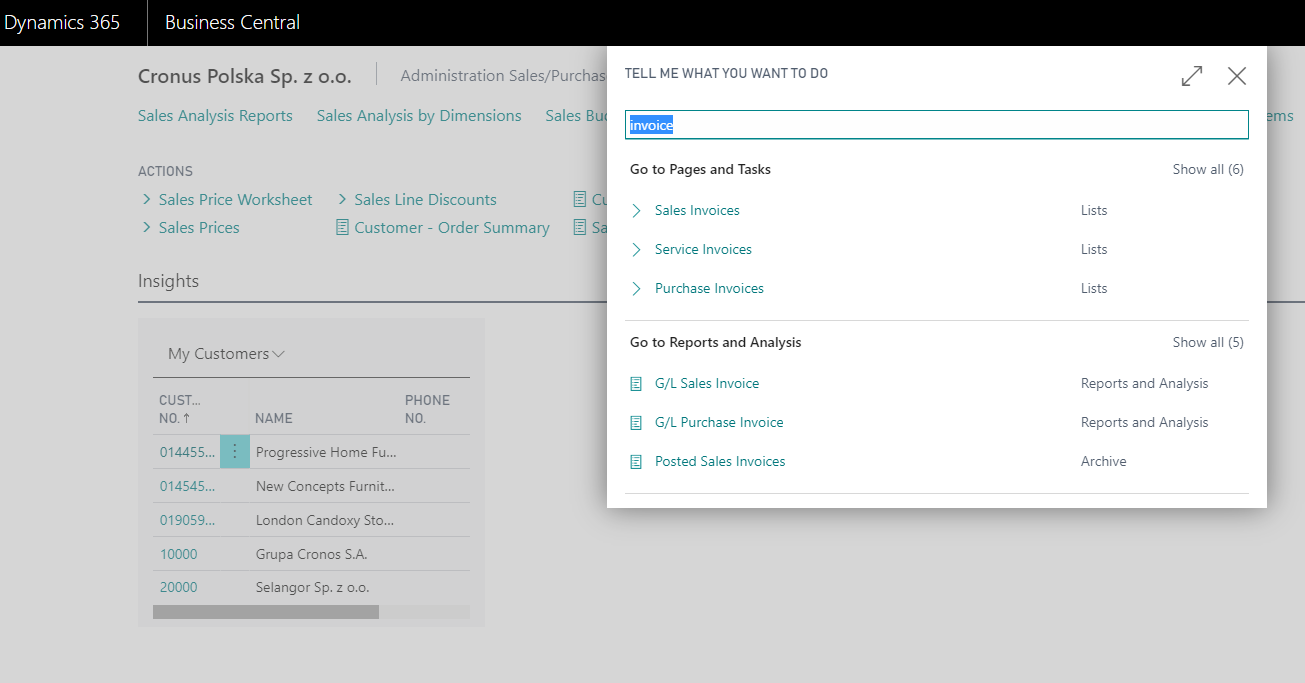
Task: Click the My Customers horizontal scrollbar
Action: point(266,612)
